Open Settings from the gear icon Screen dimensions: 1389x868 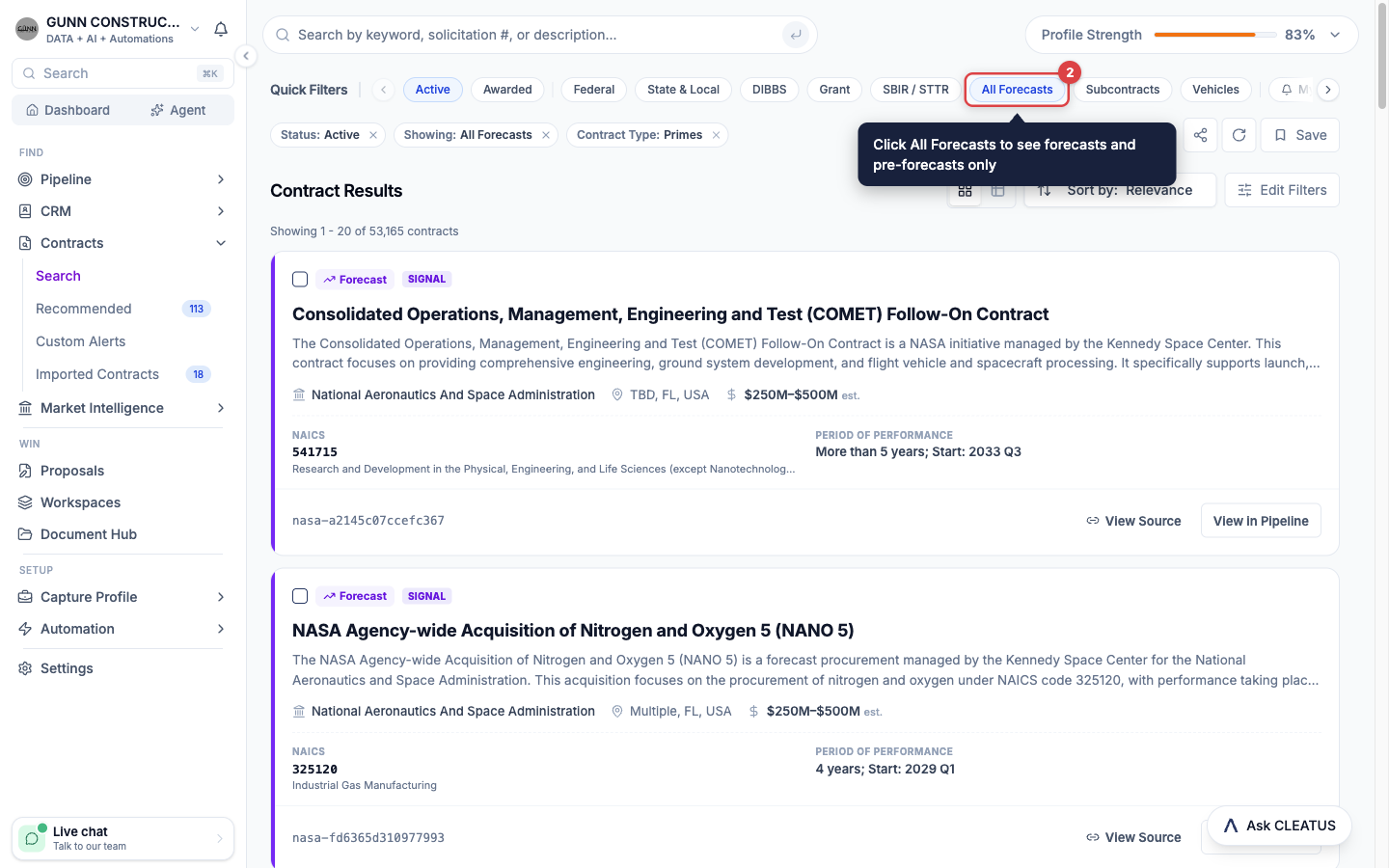click(25, 668)
